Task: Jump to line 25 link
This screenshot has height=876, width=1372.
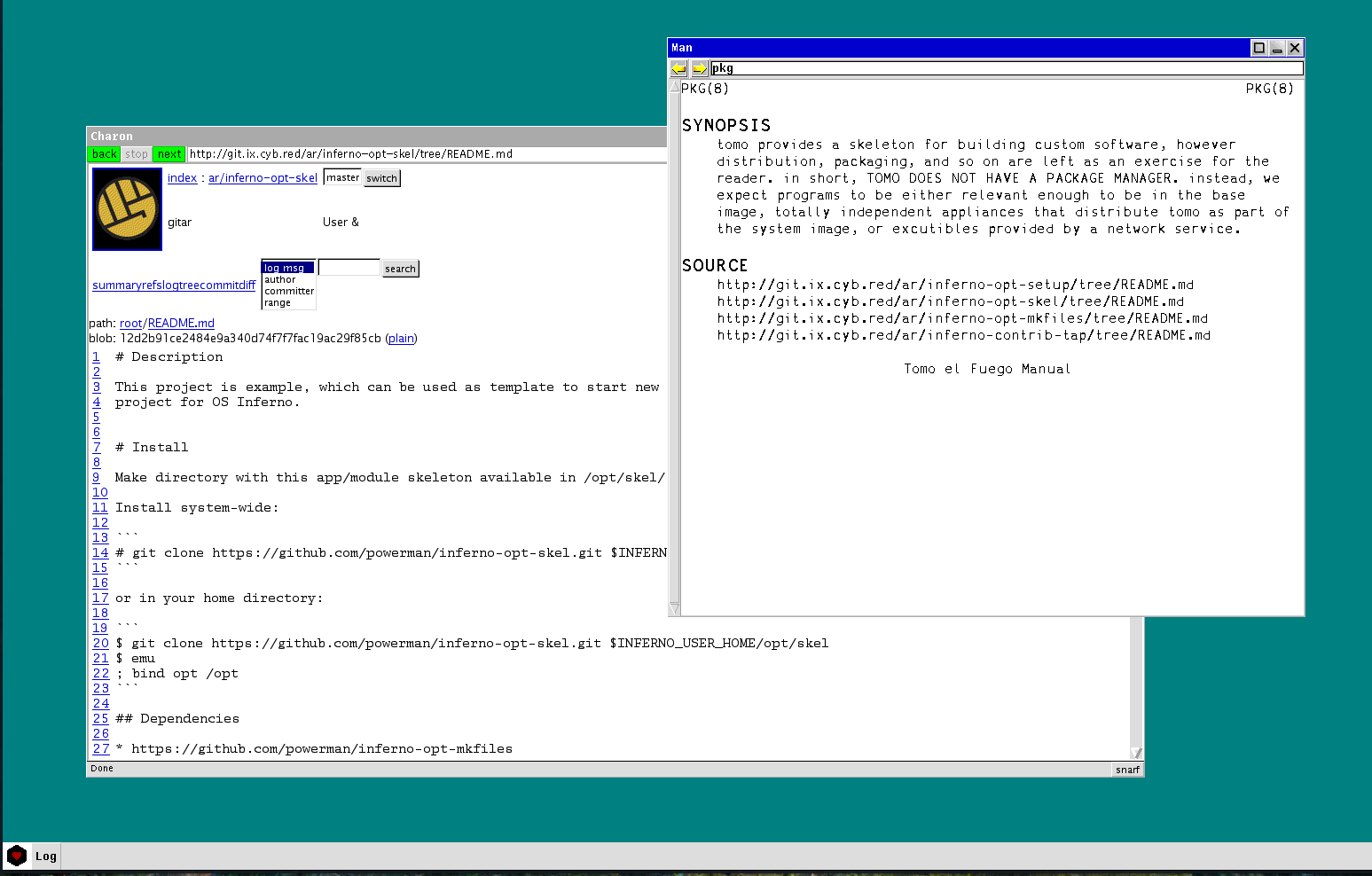Action: tap(100, 719)
